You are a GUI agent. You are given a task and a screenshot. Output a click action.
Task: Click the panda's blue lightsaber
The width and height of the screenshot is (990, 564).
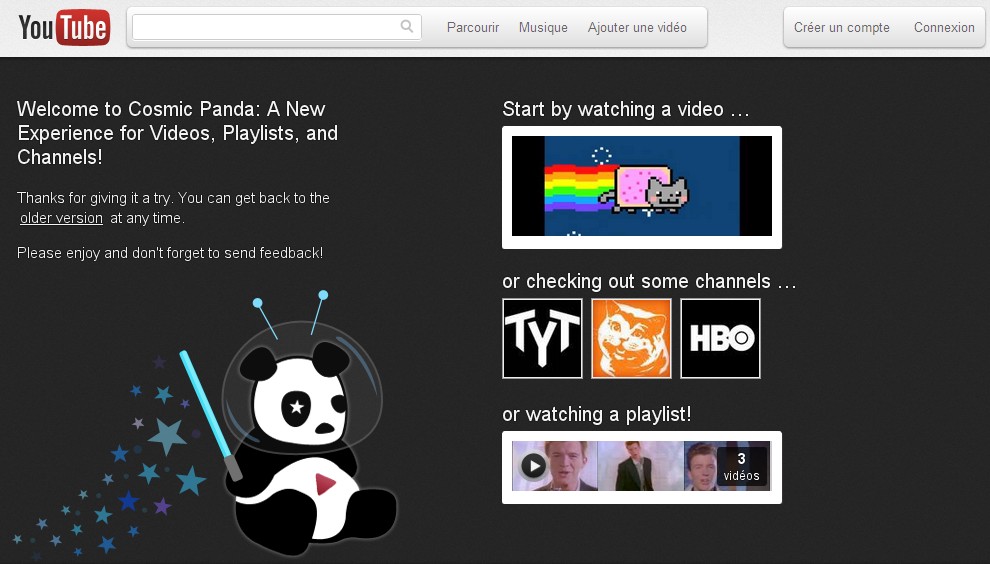[210, 414]
